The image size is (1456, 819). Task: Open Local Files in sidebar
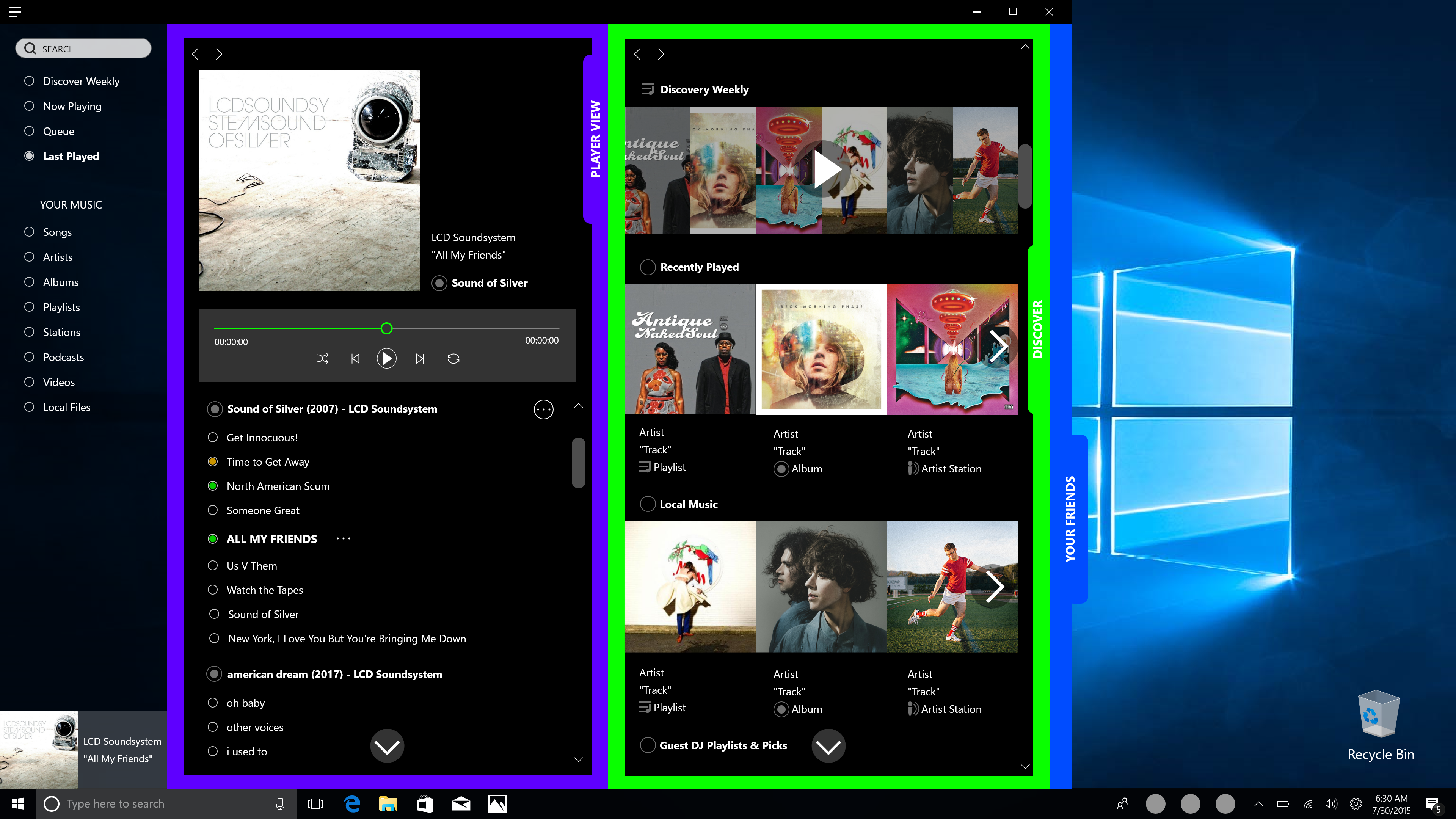58,408
